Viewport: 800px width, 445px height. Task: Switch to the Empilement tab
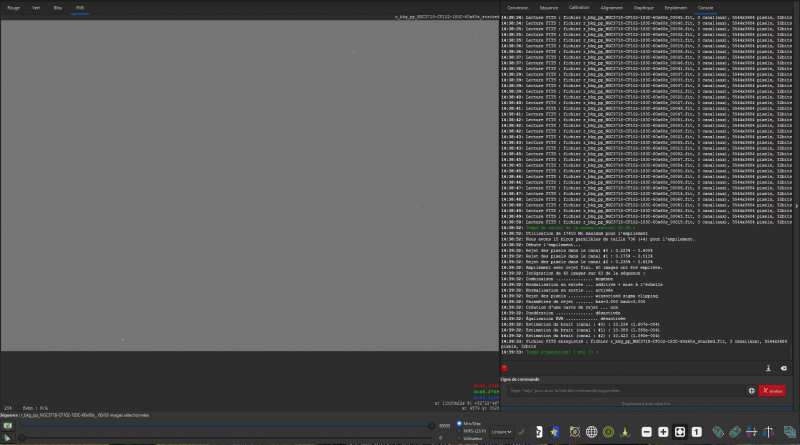click(676, 8)
